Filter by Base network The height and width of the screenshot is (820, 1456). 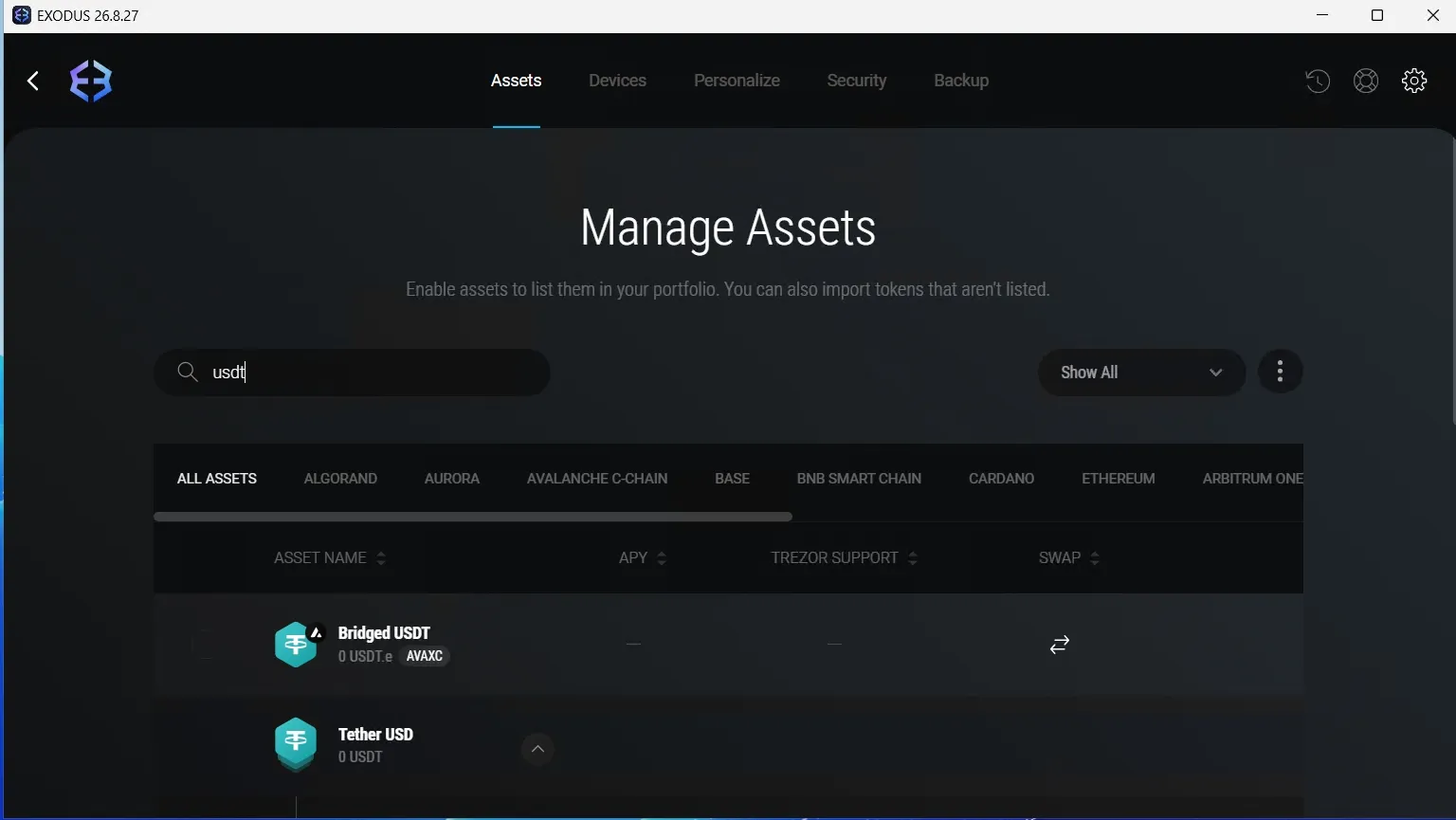click(732, 479)
